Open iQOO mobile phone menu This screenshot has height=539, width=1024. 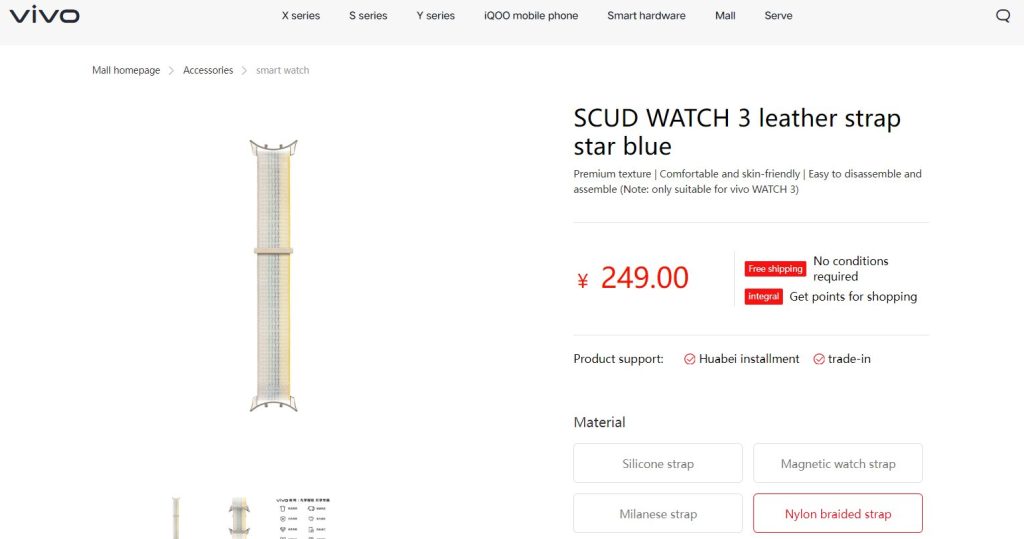click(x=531, y=16)
